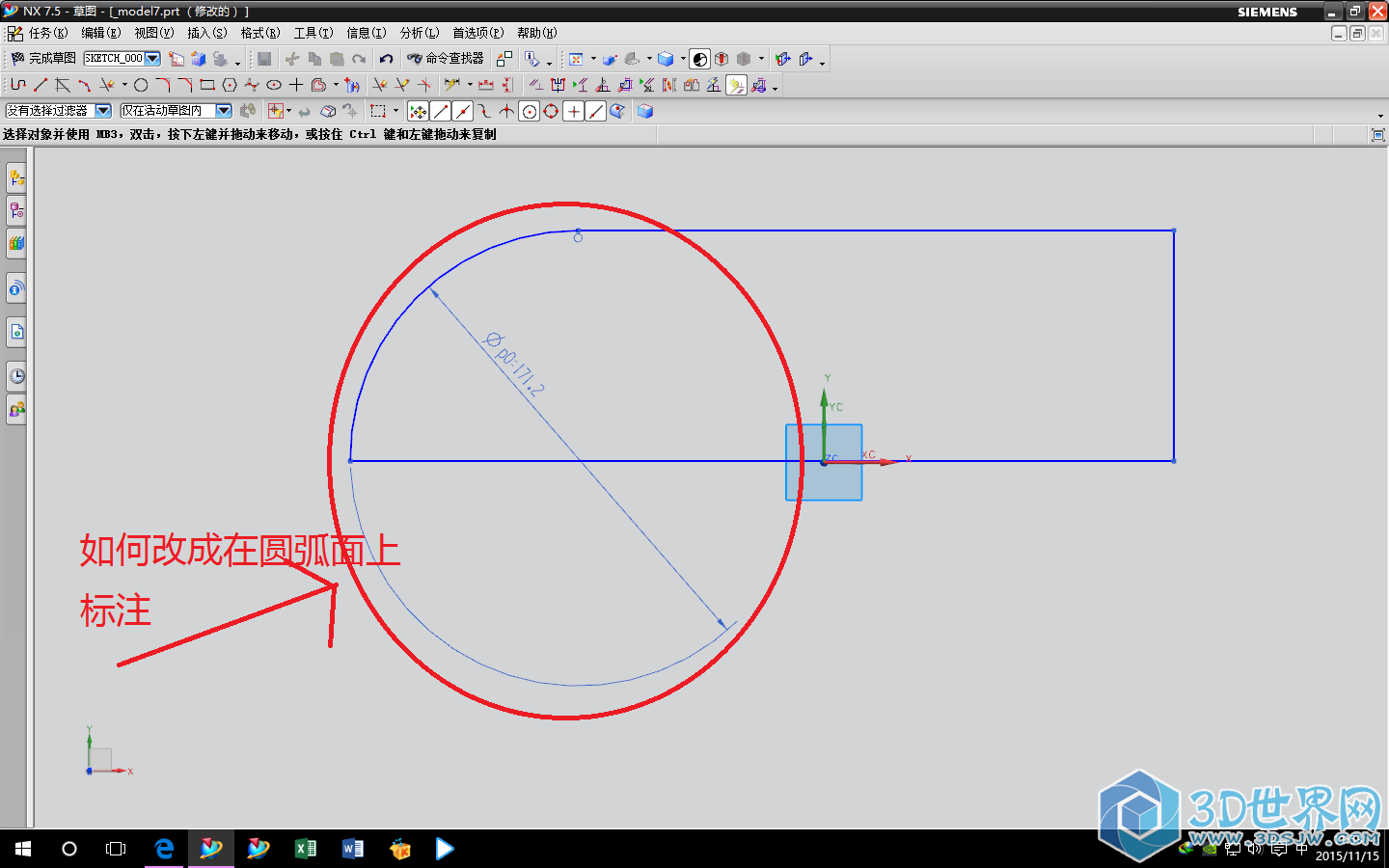The width and height of the screenshot is (1389, 868).
Task: Select the Profile curve tool
Action: point(18,85)
